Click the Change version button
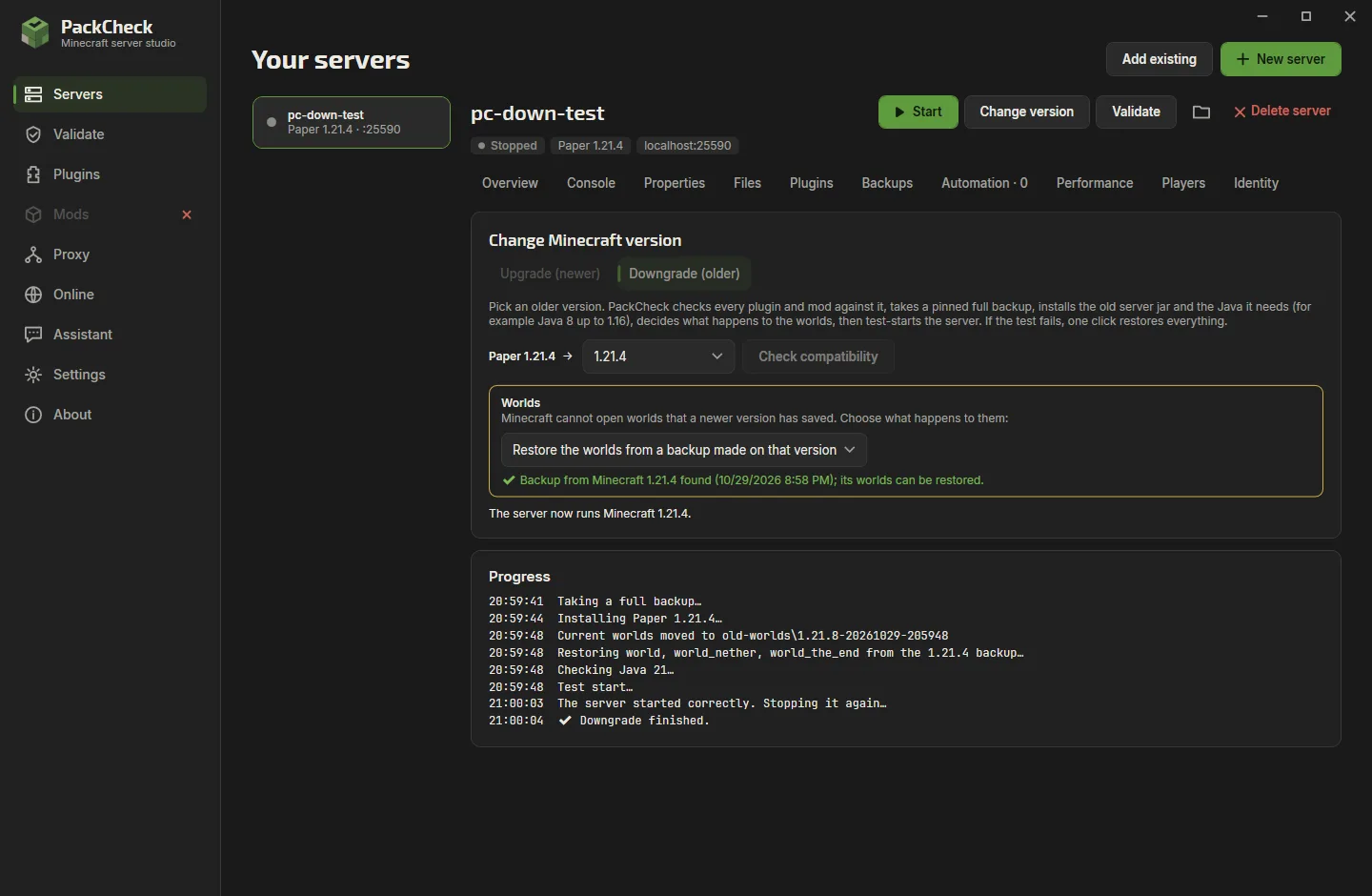The height and width of the screenshot is (896, 1372). pos(1026,112)
